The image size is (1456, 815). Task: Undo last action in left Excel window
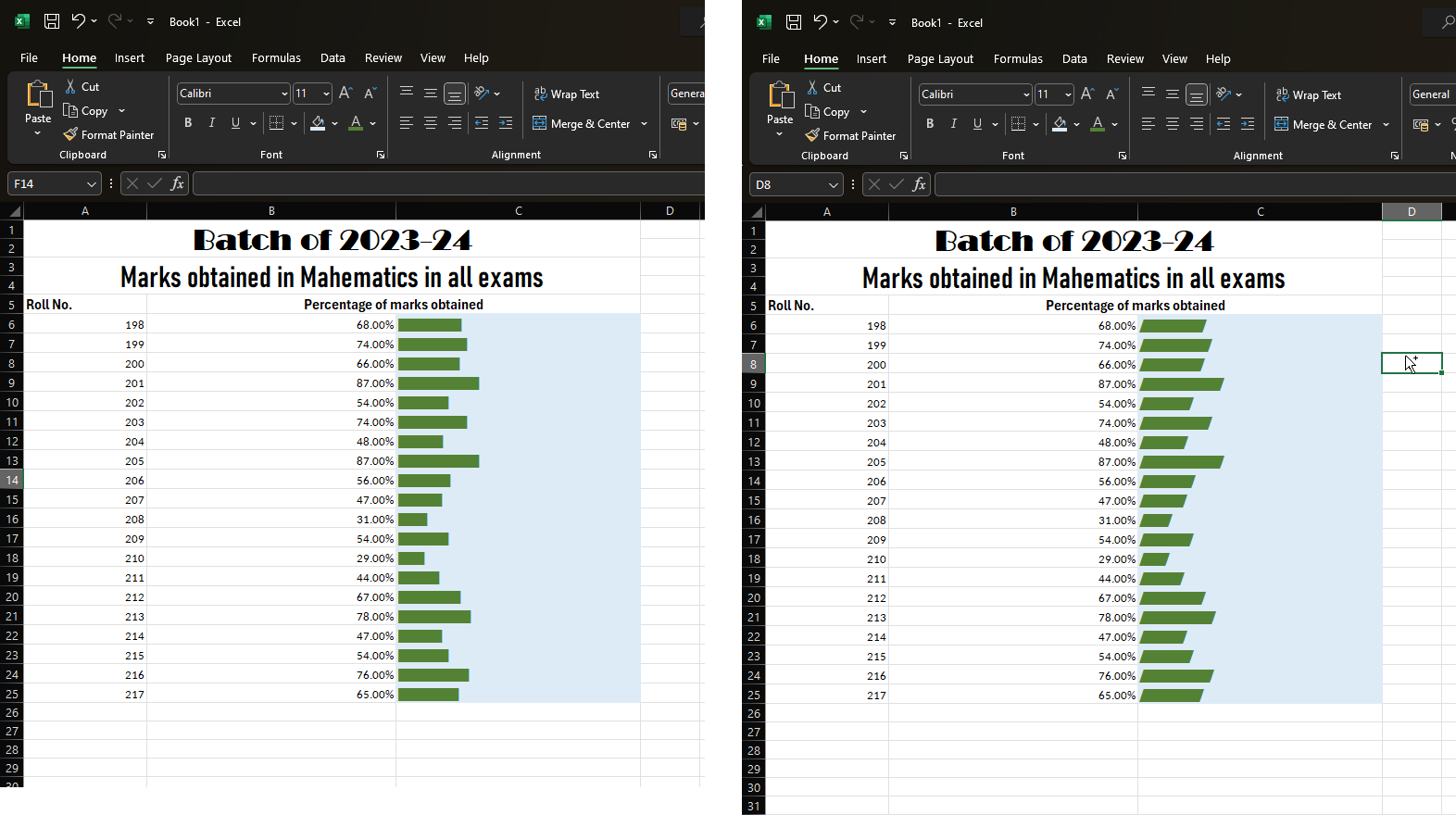[x=79, y=21]
